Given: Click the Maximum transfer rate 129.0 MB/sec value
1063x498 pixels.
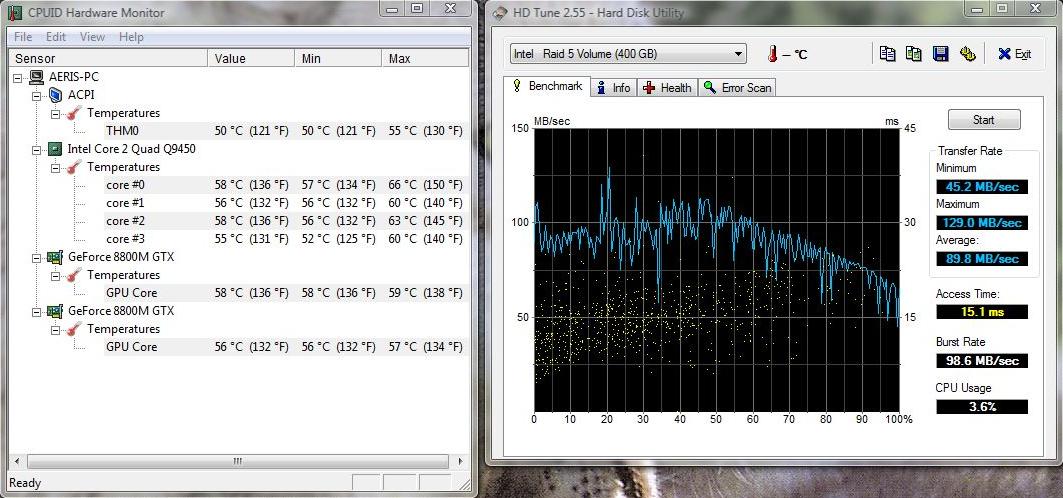Looking at the screenshot, I should tap(982, 223).
